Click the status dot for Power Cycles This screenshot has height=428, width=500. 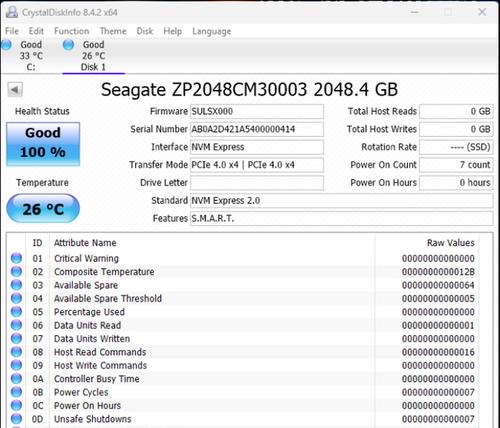(x=16, y=392)
